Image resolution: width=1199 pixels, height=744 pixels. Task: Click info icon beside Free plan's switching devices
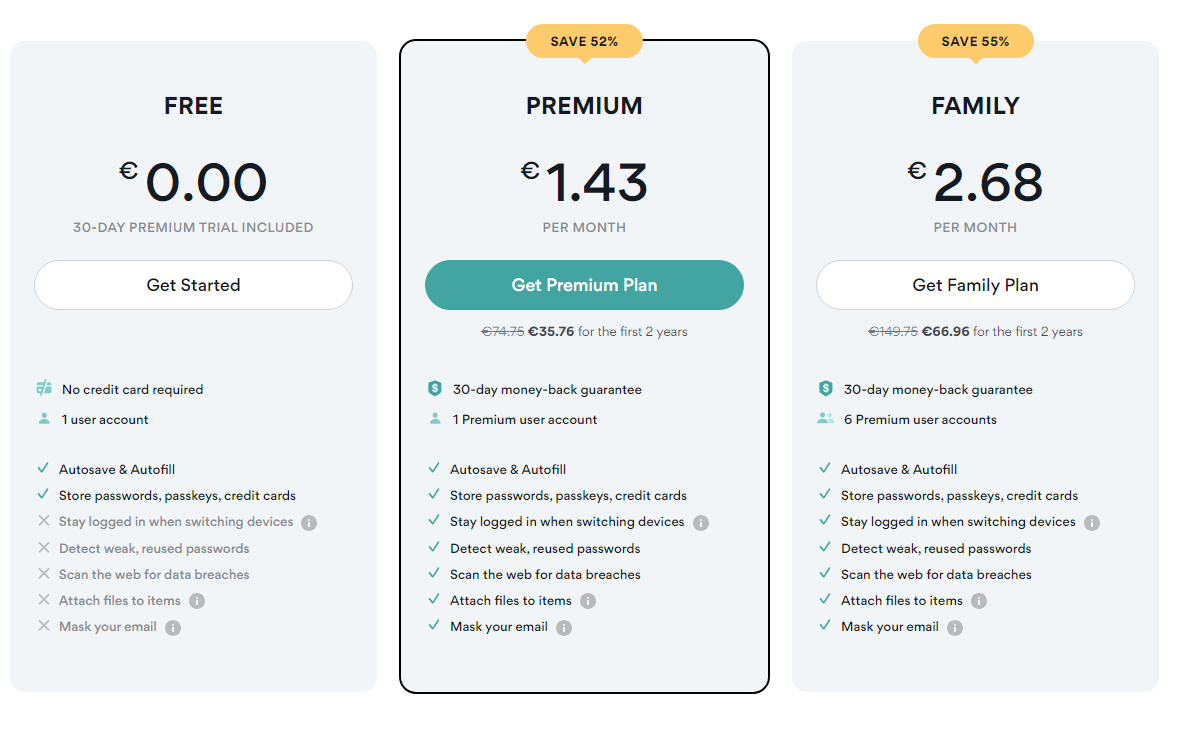[x=309, y=523]
